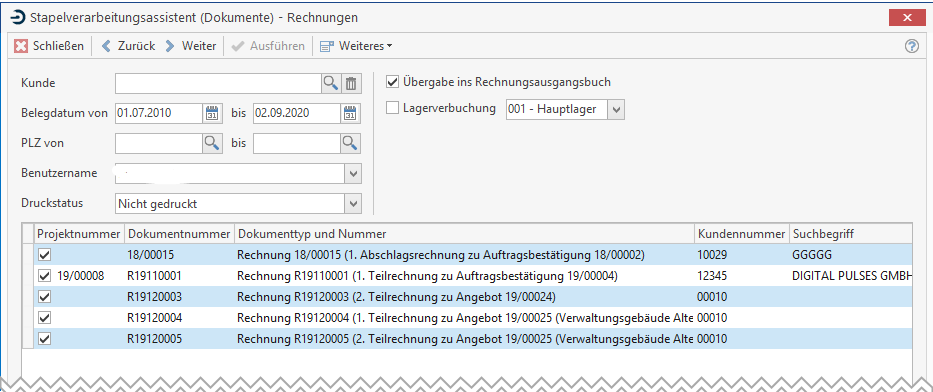The width and height of the screenshot is (933, 392).
Task: Select Rechnung R19120004 description cell
Action: pyautogui.click(x=465, y=318)
